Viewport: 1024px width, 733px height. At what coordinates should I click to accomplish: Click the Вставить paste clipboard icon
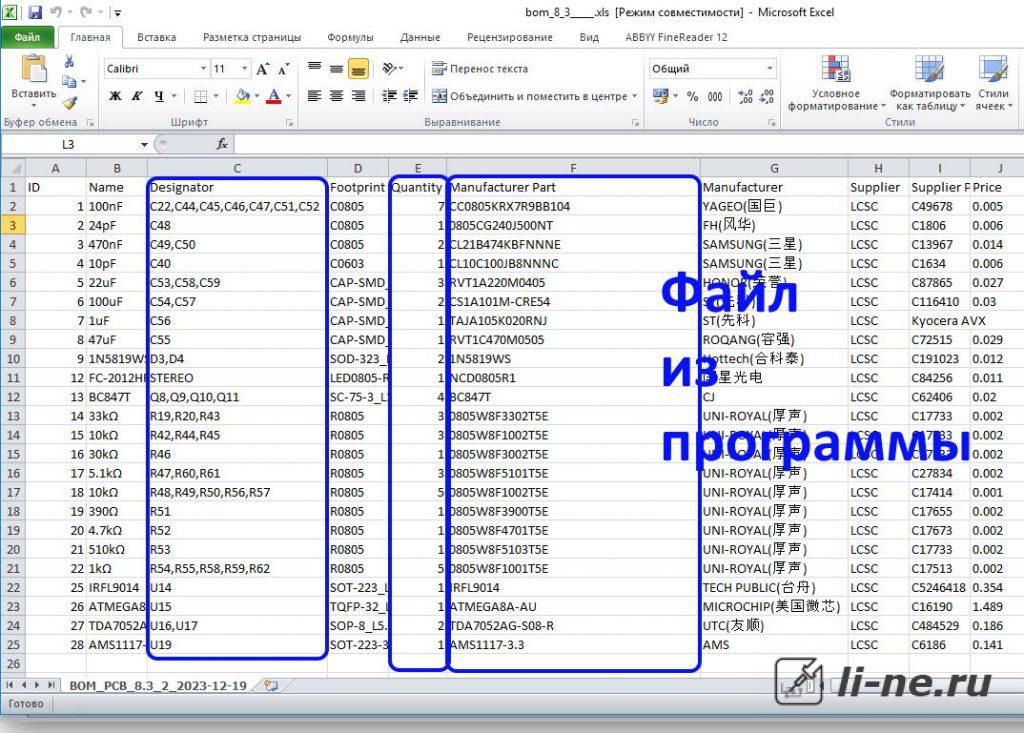(x=34, y=70)
